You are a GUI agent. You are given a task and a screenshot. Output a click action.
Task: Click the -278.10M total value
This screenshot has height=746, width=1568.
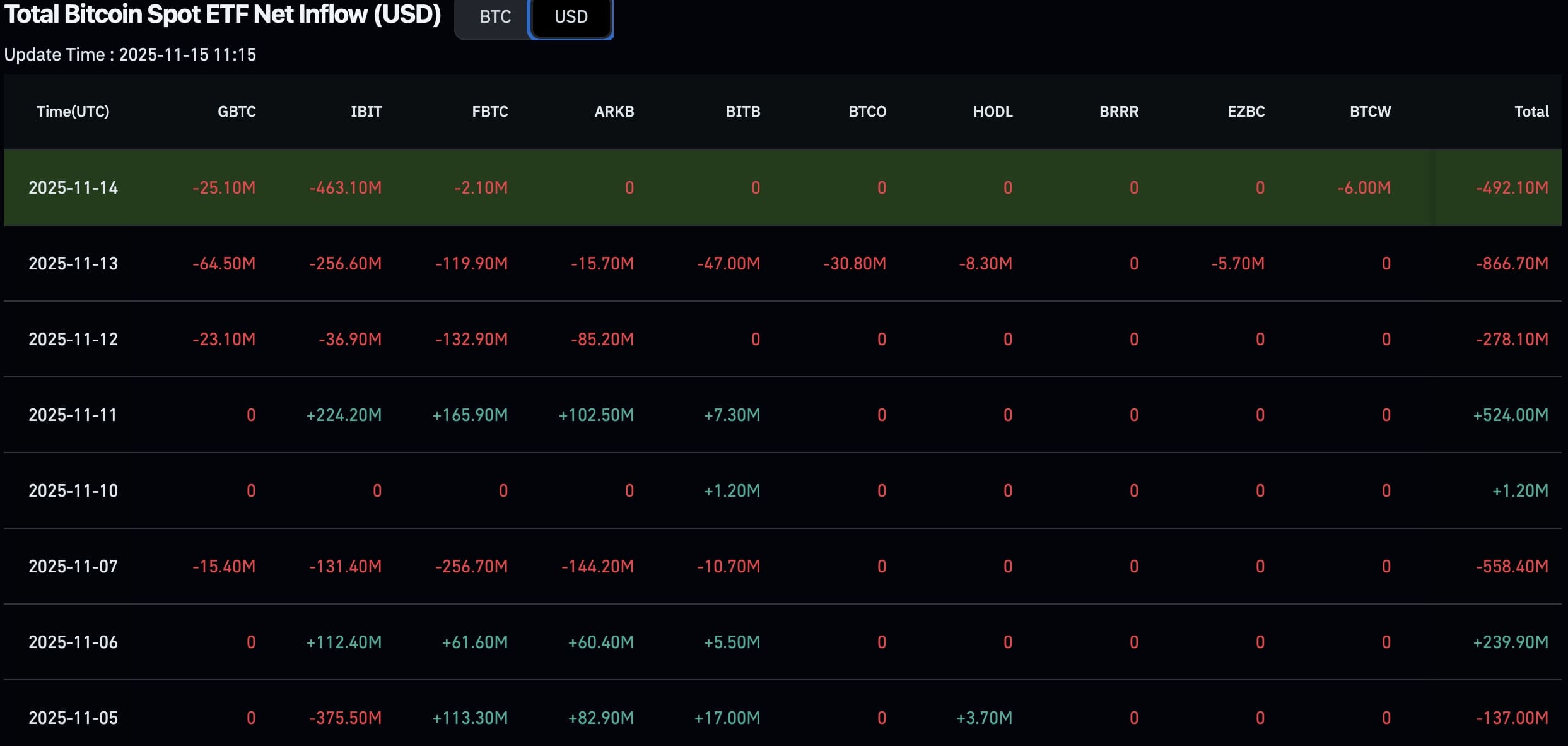1512,340
